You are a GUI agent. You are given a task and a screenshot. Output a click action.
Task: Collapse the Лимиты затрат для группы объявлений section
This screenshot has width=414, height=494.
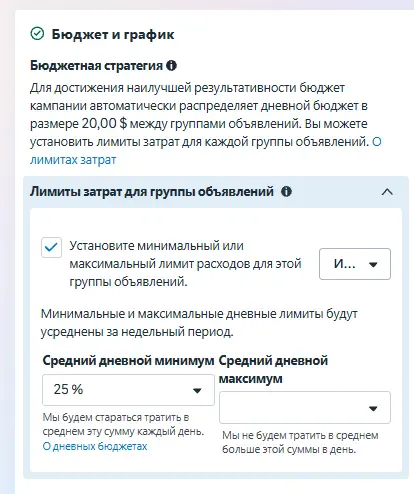click(387, 192)
